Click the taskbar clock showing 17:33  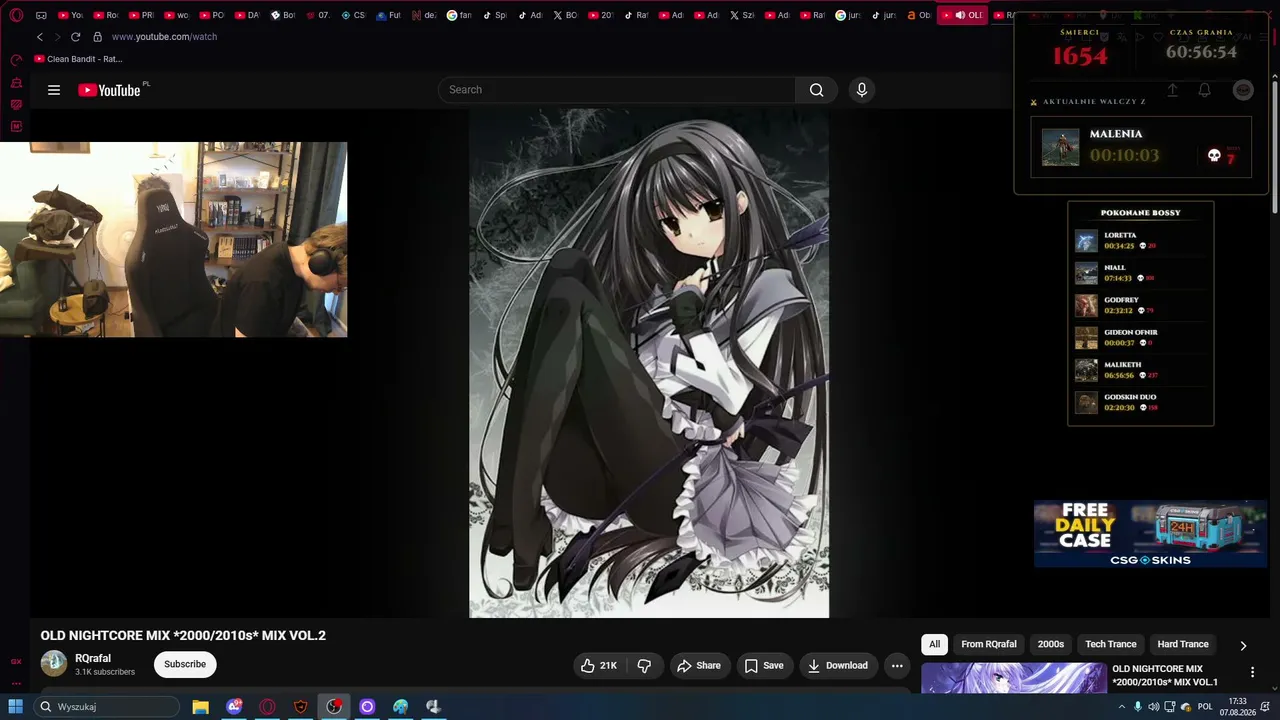[x=1237, y=707]
